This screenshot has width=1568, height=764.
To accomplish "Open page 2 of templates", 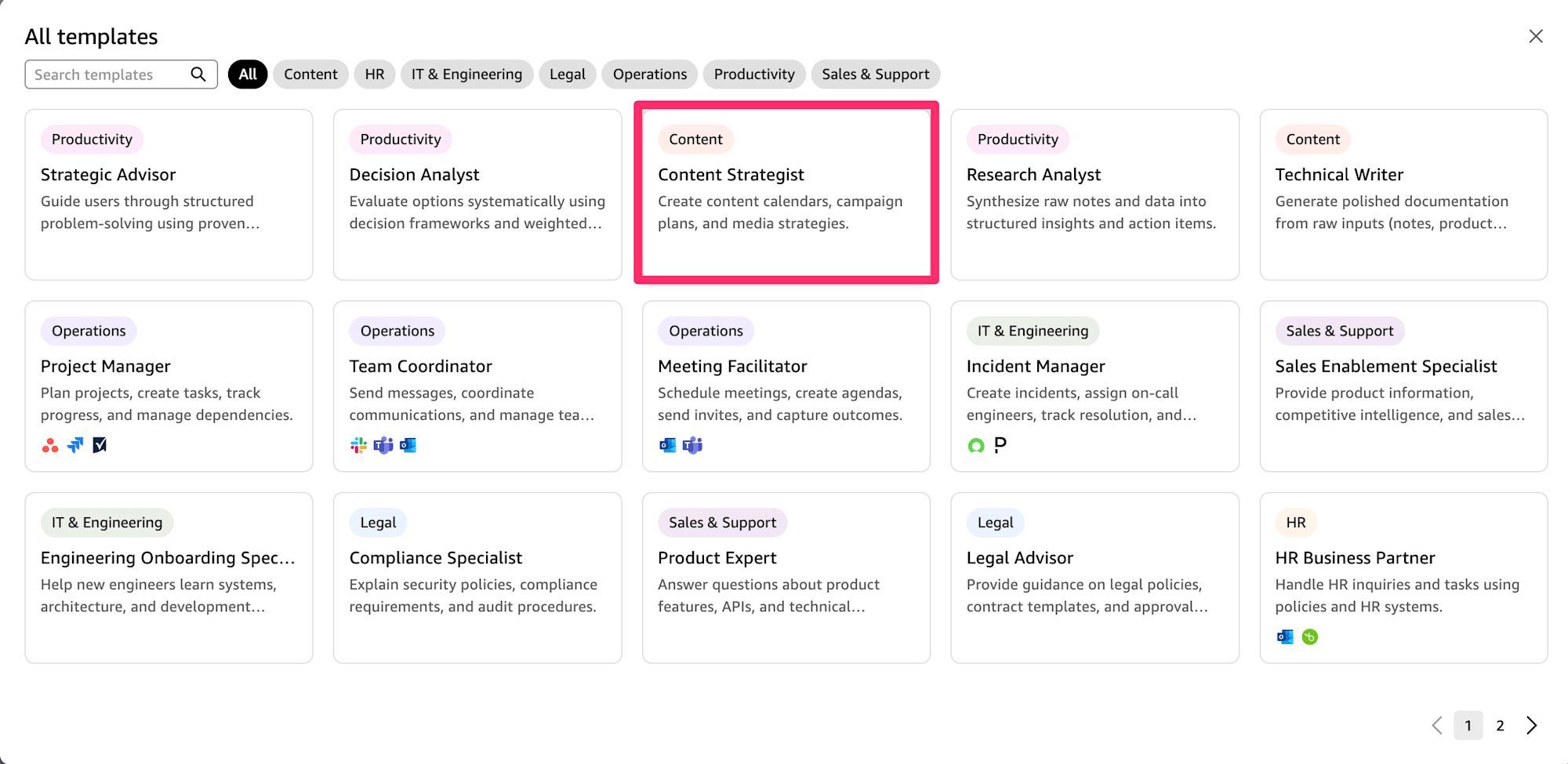I will tap(1500, 726).
